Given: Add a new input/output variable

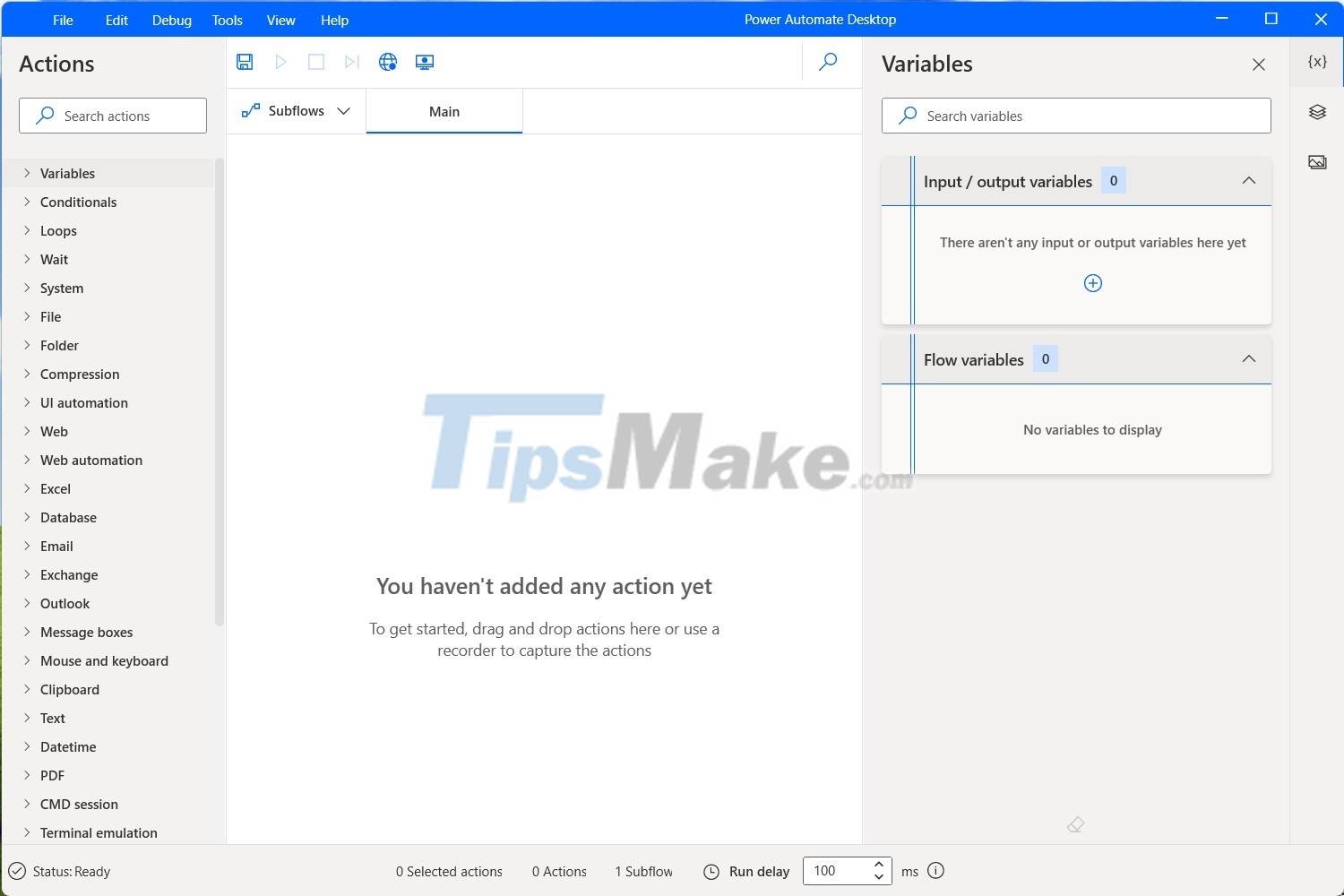Looking at the screenshot, I should click(1092, 282).
